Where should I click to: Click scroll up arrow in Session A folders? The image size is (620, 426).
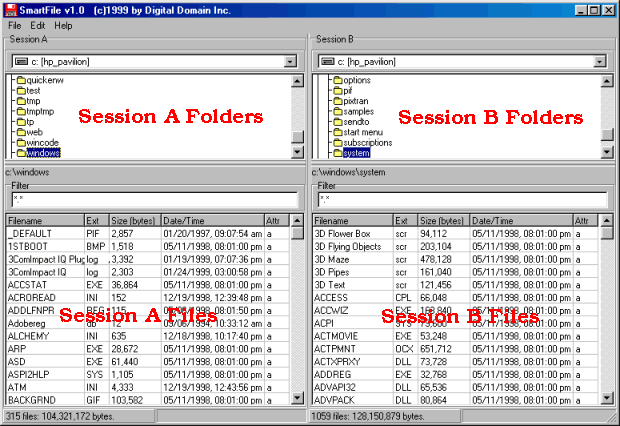coord(297,81)
